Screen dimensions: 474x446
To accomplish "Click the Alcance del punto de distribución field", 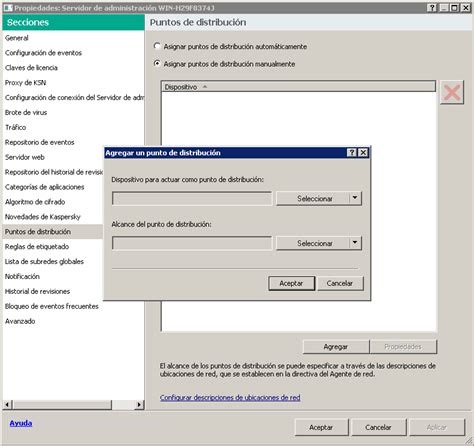I will pos(192,243).
